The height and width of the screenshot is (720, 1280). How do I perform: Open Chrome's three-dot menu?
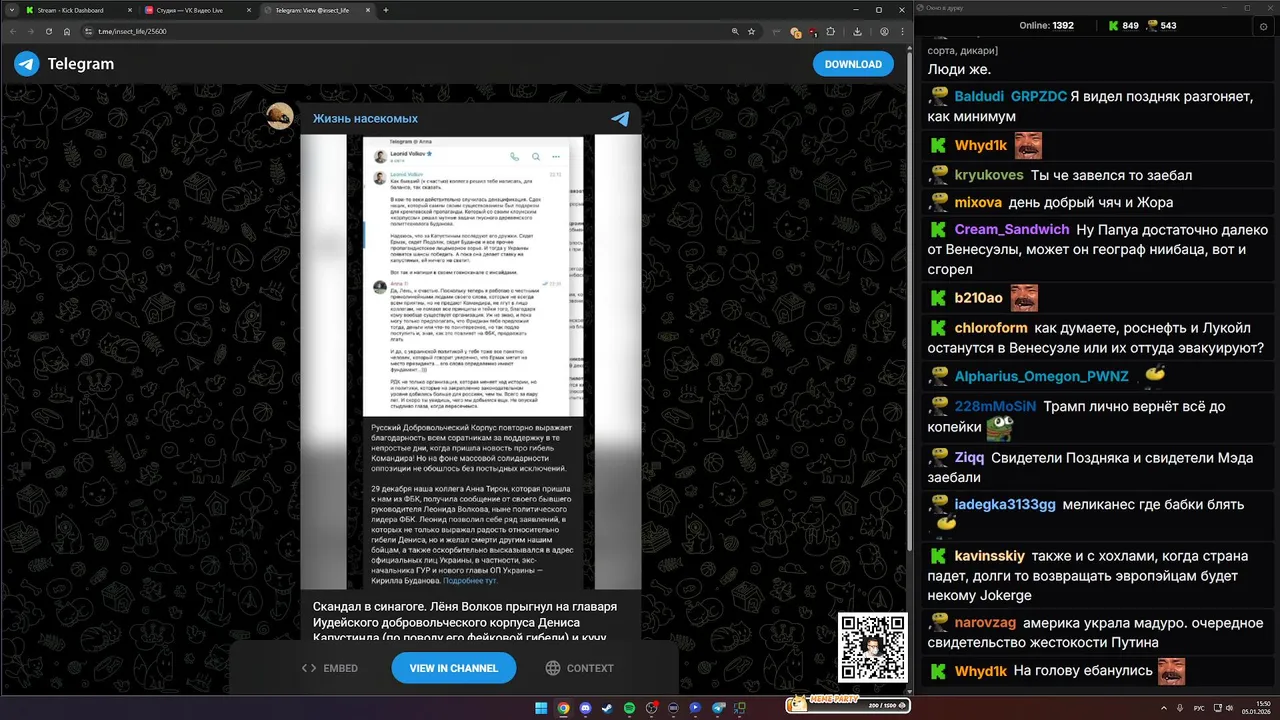coord(902,31)
